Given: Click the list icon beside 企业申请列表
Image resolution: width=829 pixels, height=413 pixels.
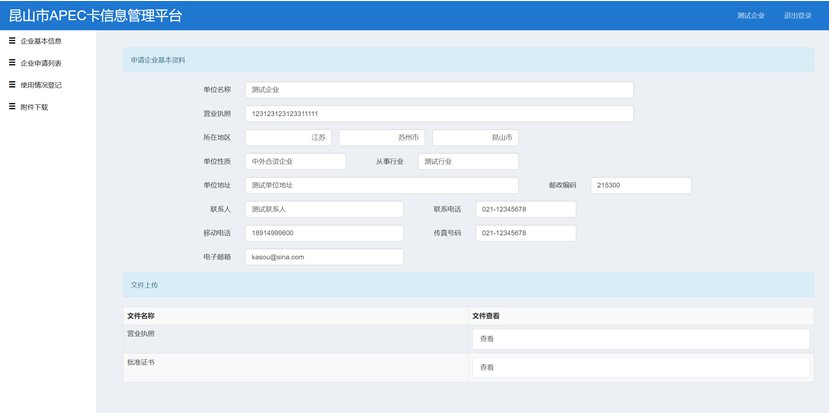Looking at the screenshot, I should point(12,63).
